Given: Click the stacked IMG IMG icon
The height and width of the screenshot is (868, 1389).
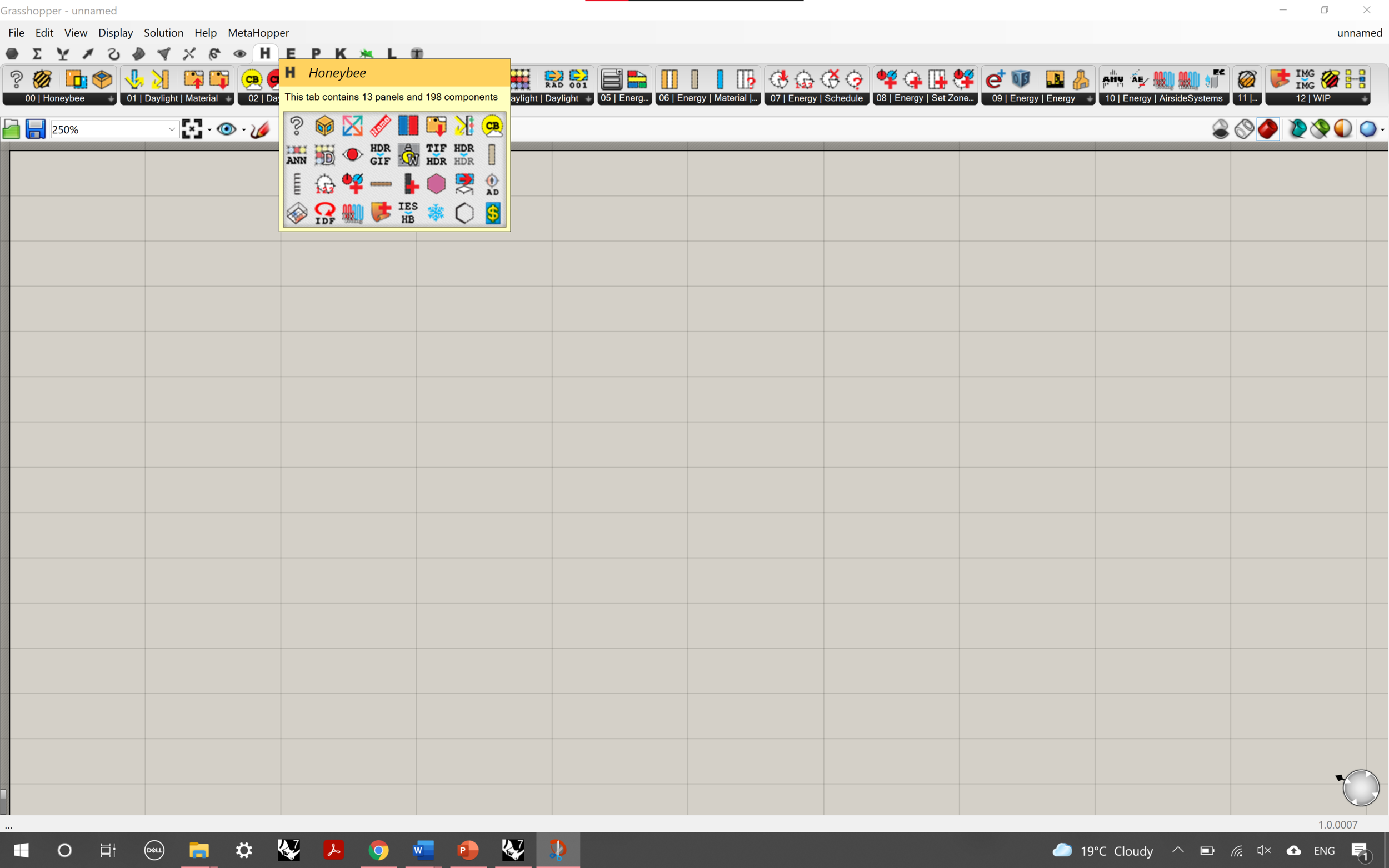Looking at the screenshot, I should [1305, 79].
